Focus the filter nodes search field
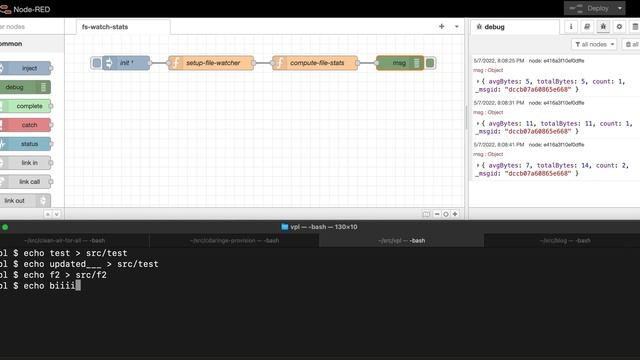Screen dimensions: 640x360 coord(31,27)
